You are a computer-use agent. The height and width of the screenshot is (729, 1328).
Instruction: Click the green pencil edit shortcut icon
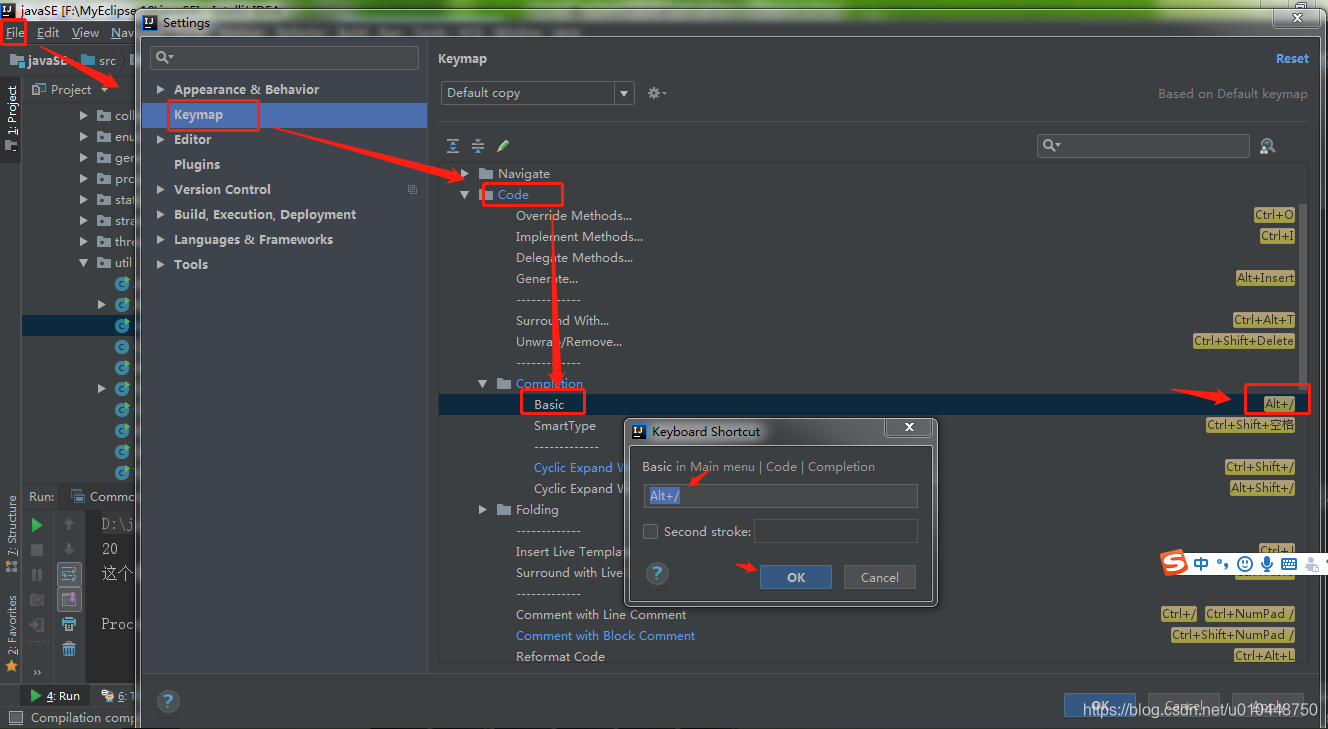point(503,146)
